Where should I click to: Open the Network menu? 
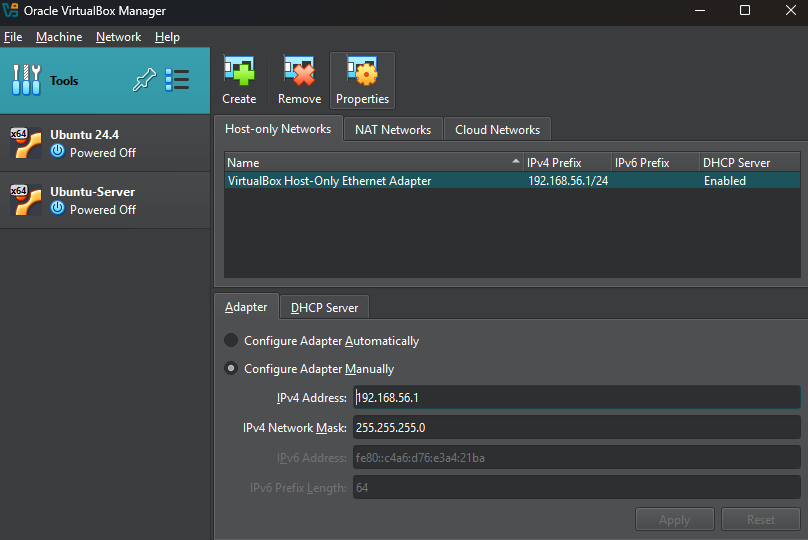point(118,37)
